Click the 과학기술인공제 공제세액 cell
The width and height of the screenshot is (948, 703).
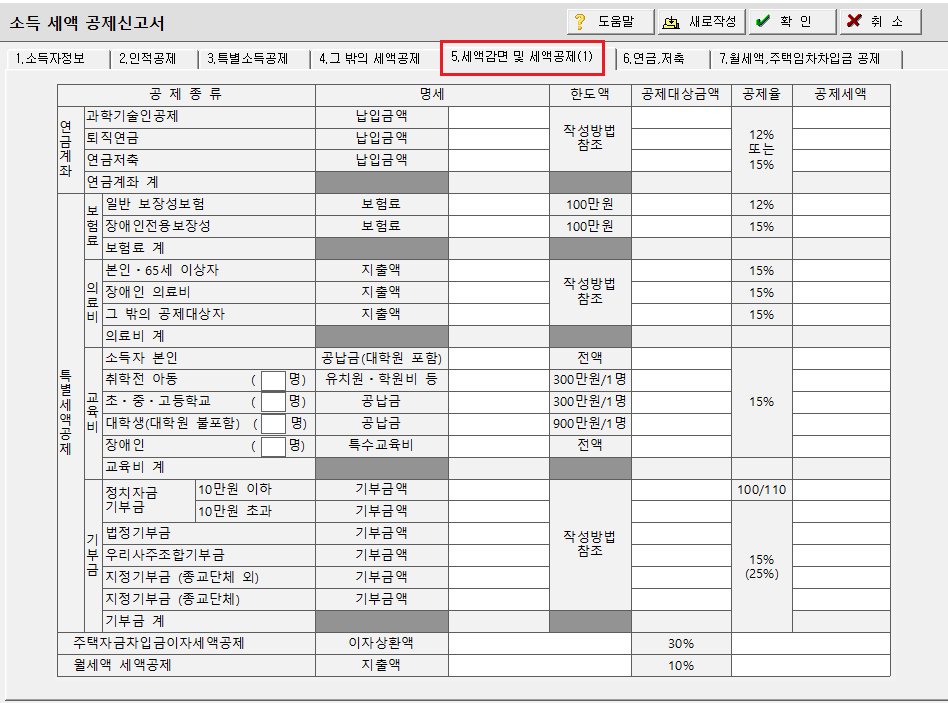pos(841,117)
